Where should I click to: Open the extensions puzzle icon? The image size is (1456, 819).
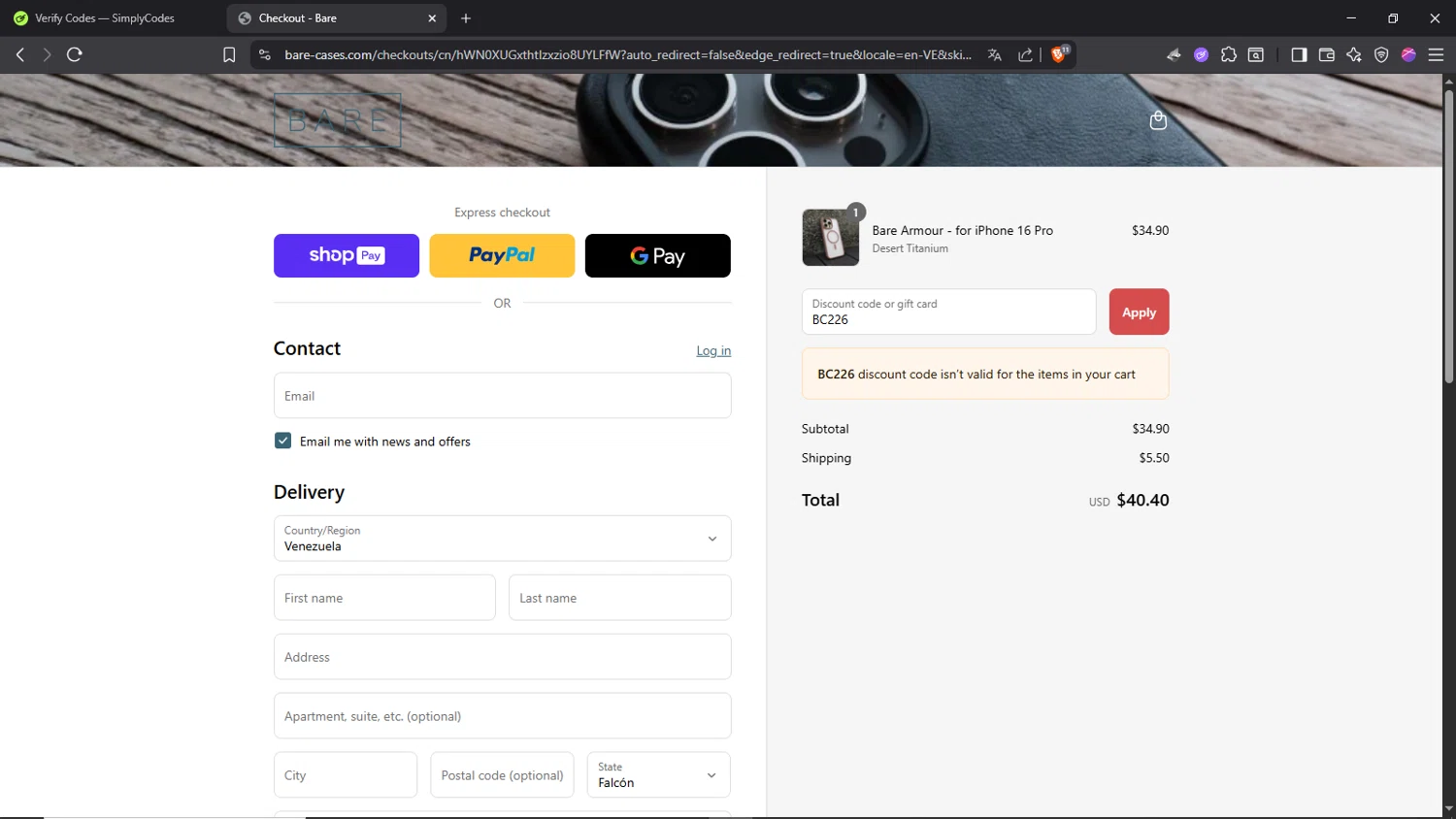coord(1229,55)
